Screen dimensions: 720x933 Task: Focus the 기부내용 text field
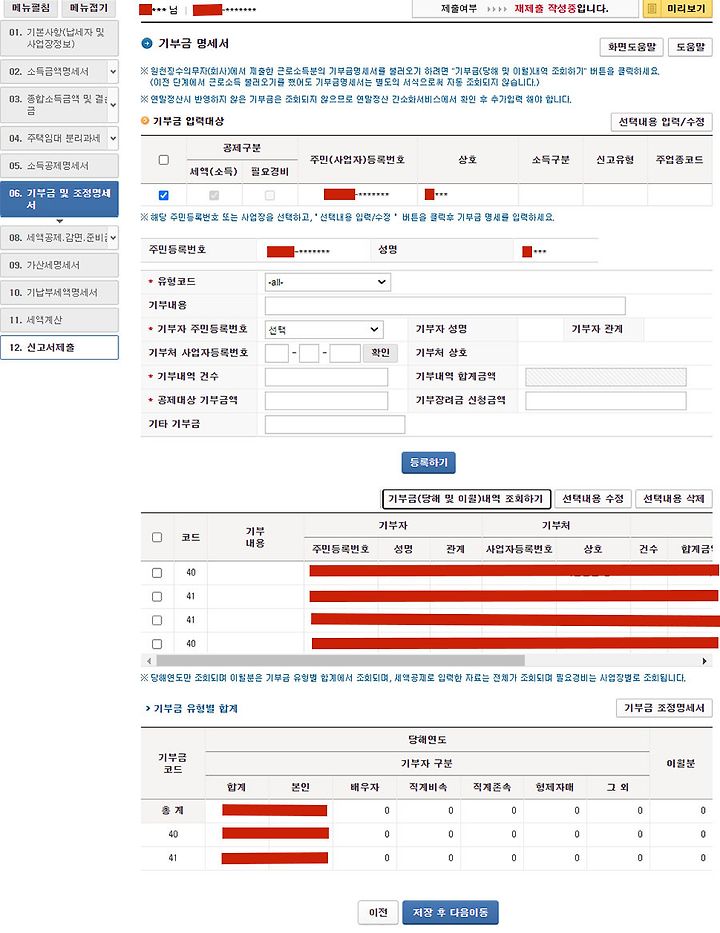click(445, 306)
